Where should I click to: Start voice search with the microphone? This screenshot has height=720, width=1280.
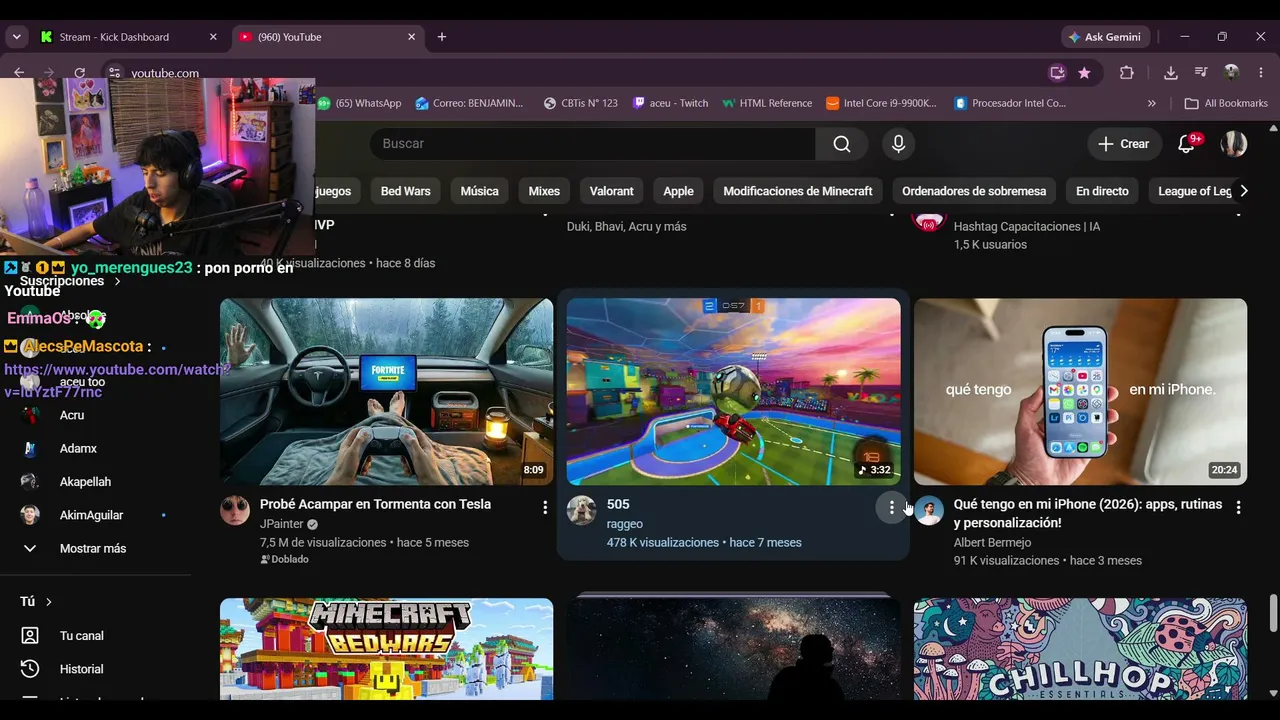[898, 144]
